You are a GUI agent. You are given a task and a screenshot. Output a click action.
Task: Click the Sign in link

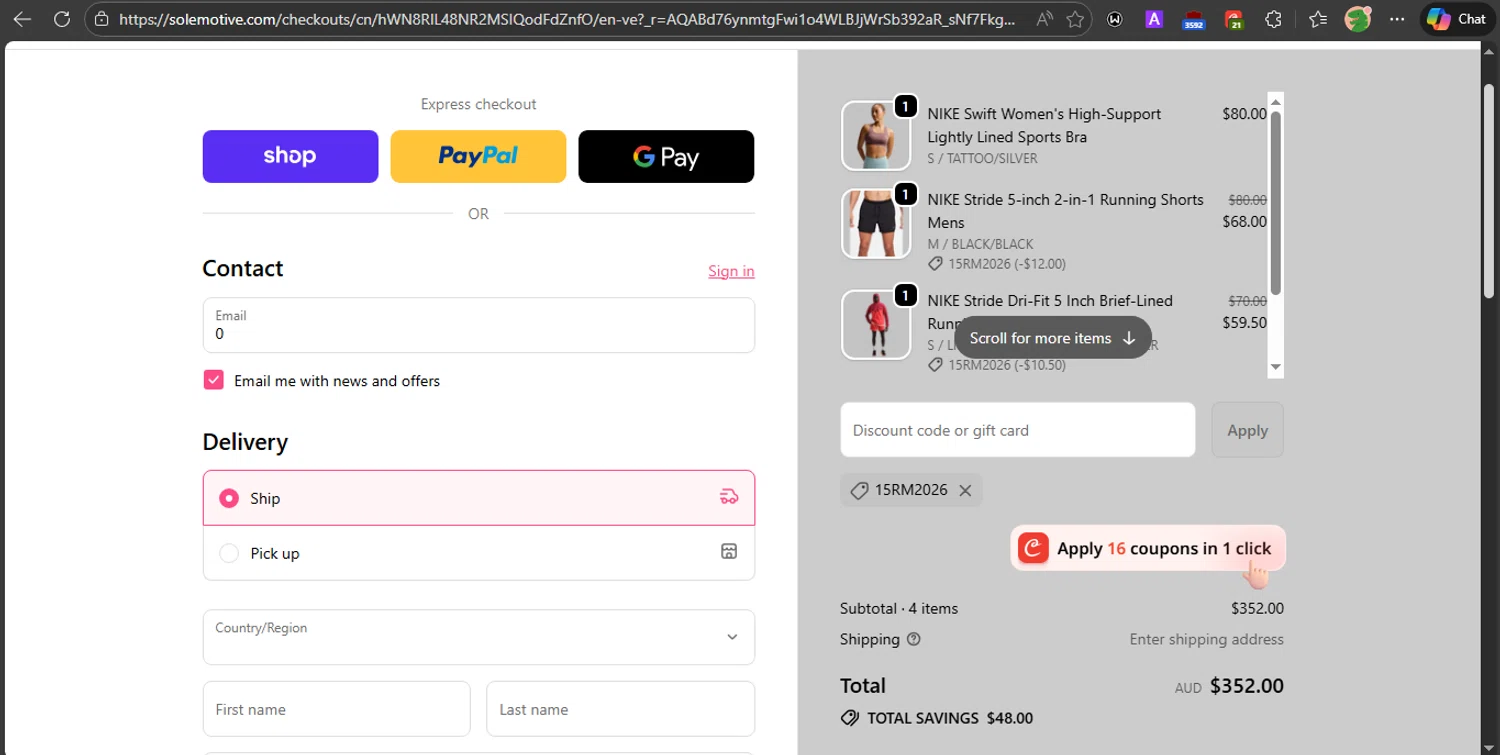click(x=731, y=271)
